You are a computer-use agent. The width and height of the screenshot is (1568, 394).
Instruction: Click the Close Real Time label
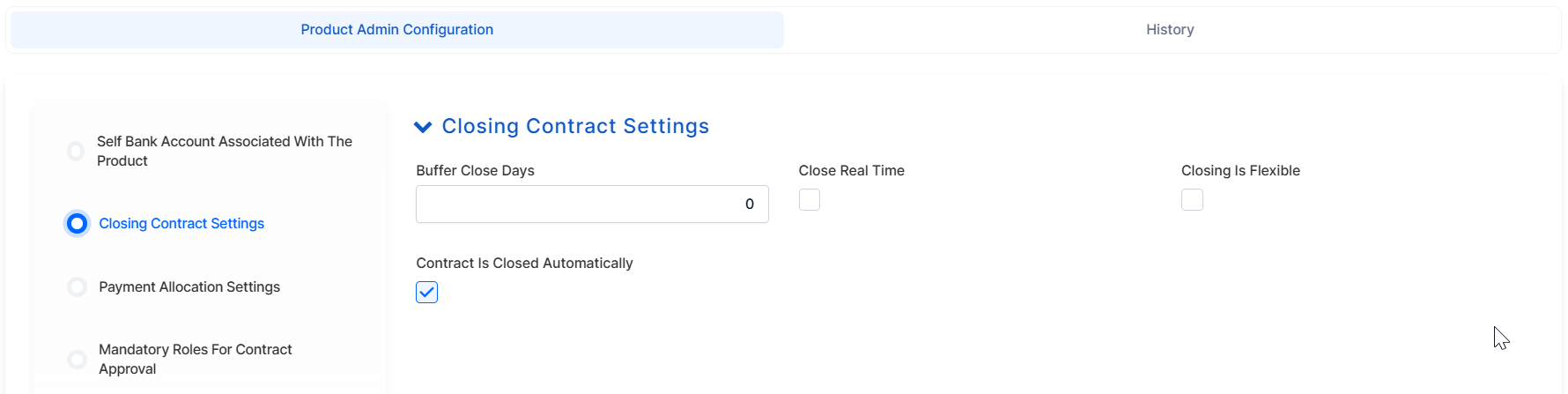[852, 171]
